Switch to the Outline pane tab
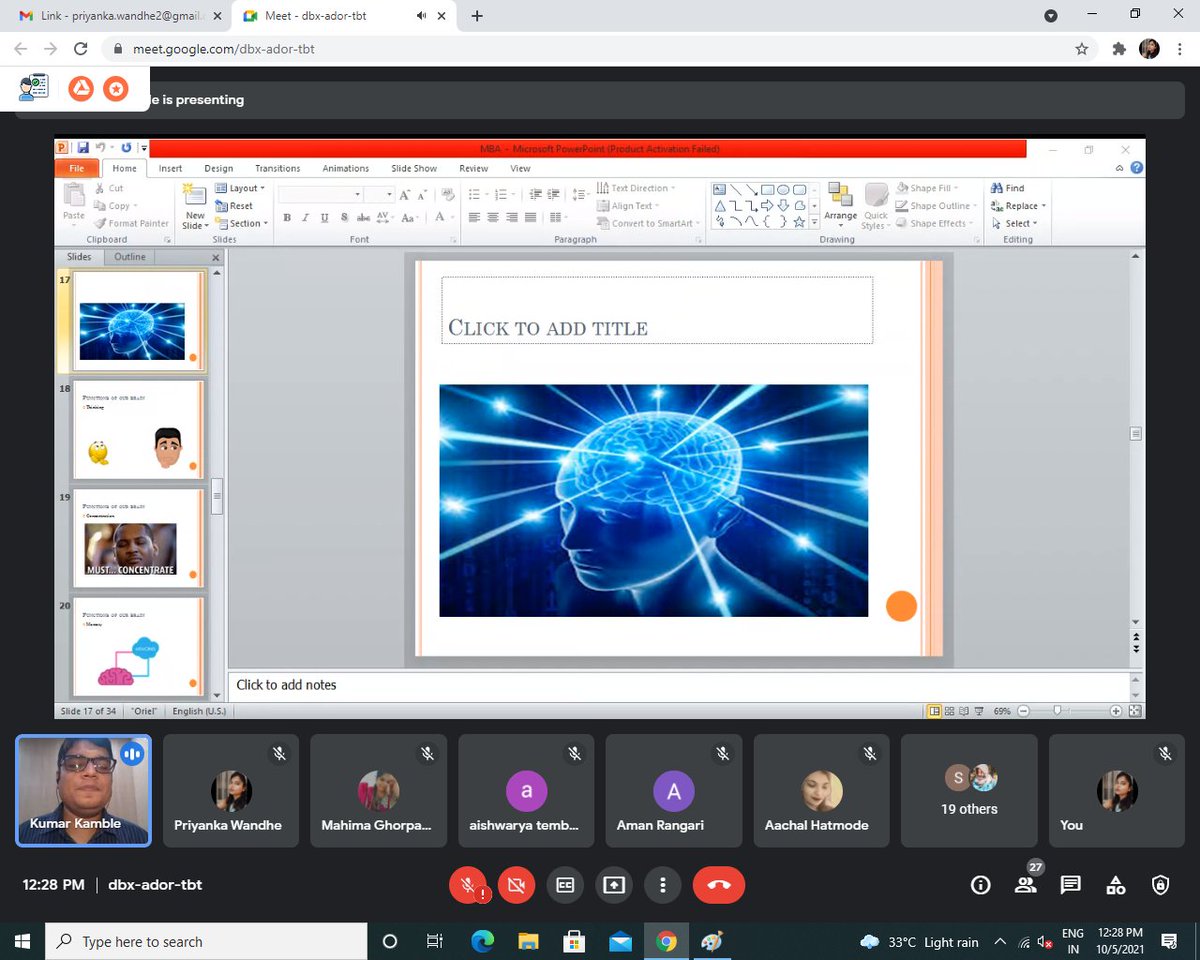The height and width of the screenshot is (960, 1200). [x=129, y=257]
